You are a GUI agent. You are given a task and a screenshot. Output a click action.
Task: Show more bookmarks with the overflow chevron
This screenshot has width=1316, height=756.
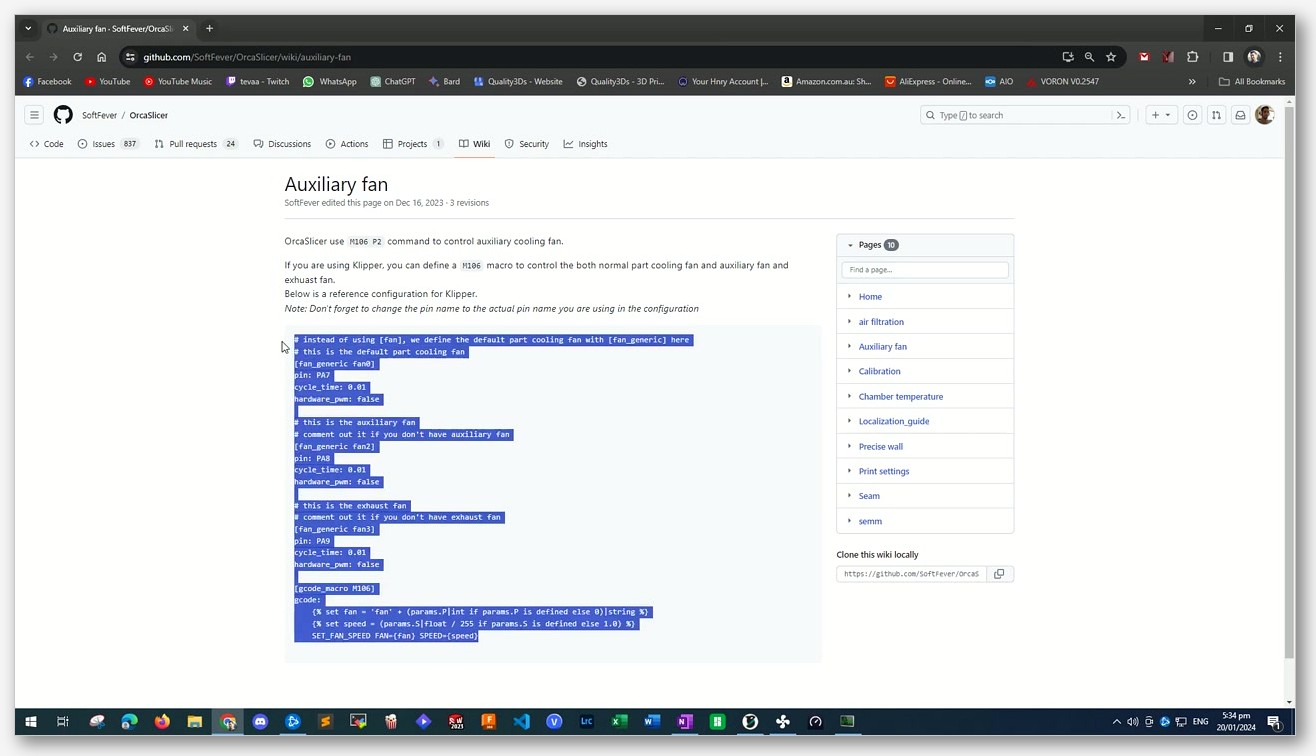(1192, 82)
